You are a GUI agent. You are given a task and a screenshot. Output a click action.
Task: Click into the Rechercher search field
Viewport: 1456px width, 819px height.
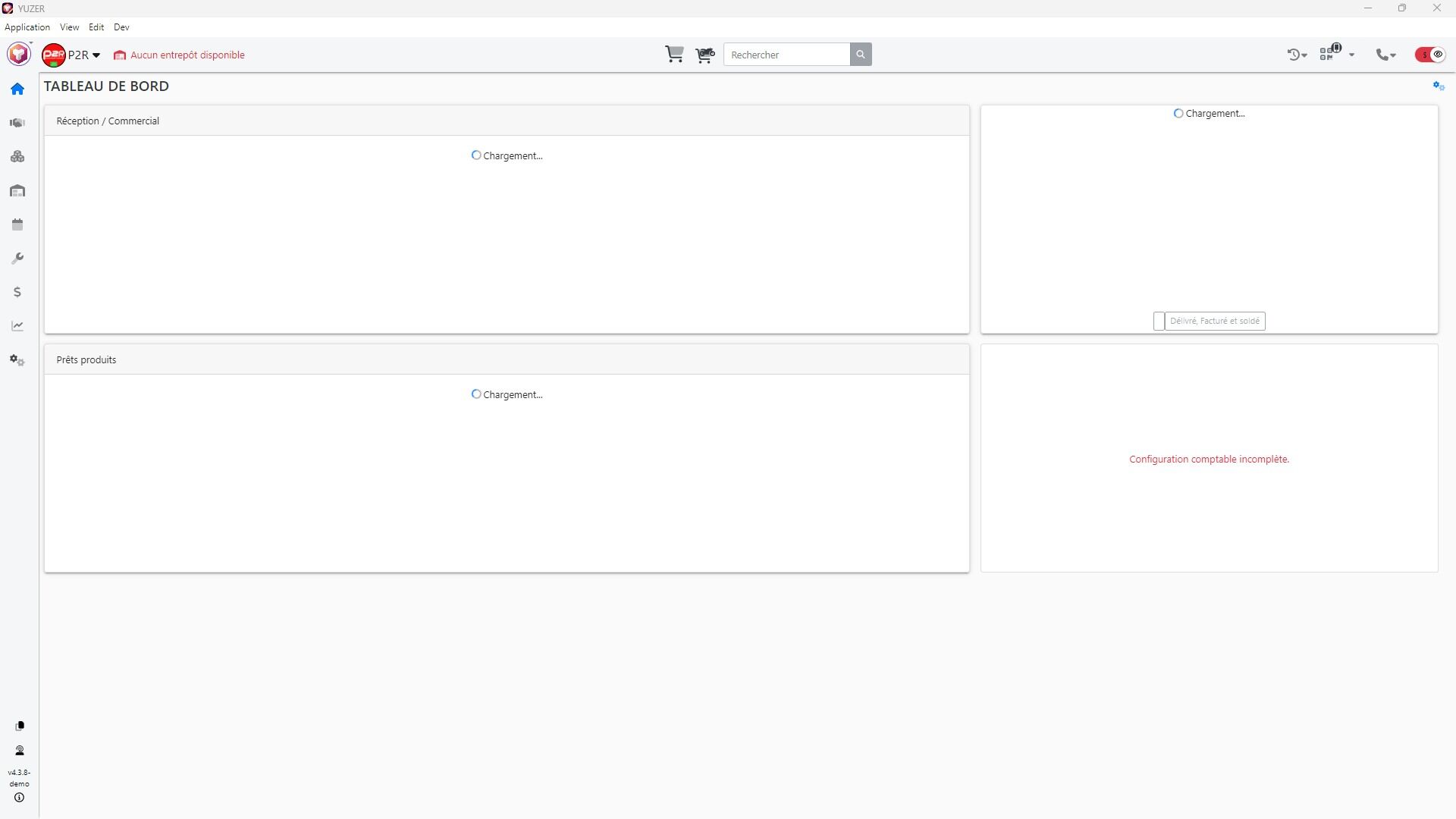[x=786, y=55]
